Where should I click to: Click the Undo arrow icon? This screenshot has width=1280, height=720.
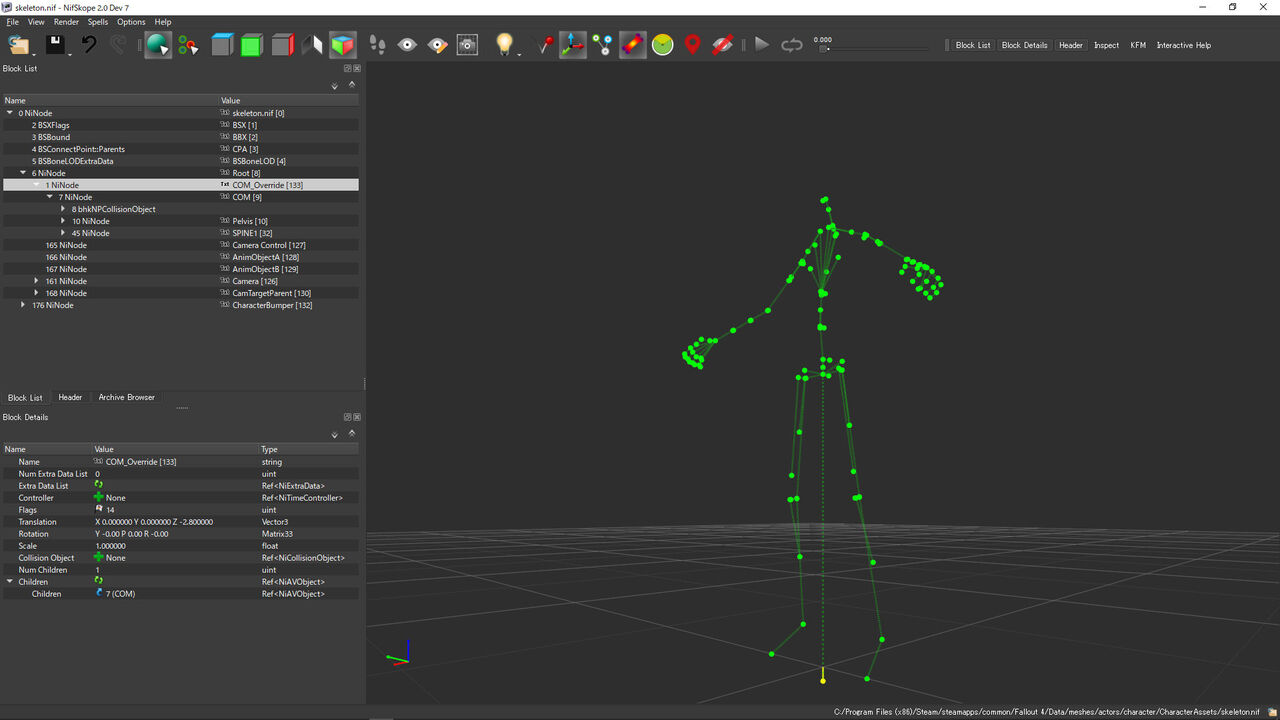(x=89, y=45)
